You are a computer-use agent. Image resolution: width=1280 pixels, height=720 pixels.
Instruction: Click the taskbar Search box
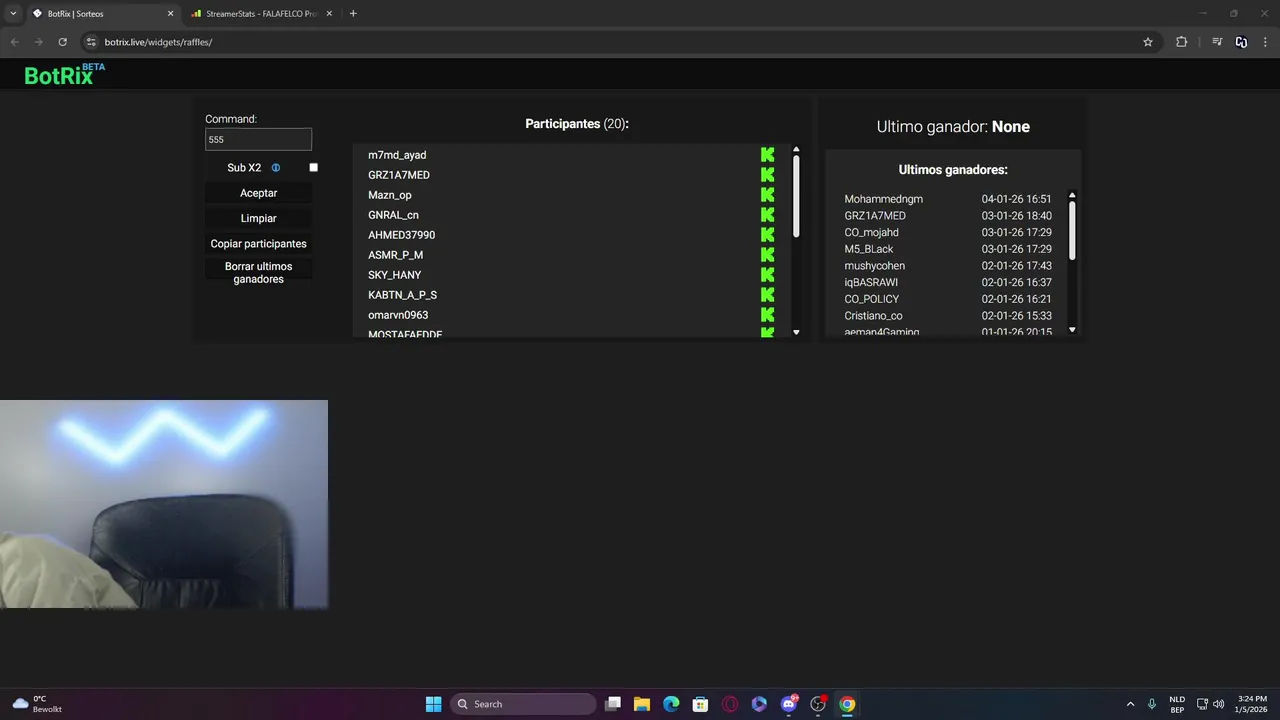[x=524, y=704]
